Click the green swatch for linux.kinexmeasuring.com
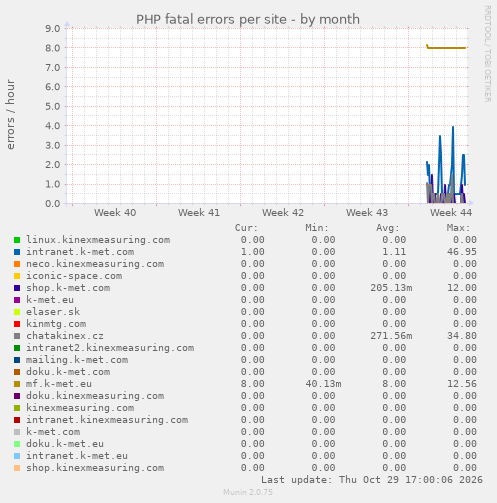Screen dimensions: 497x503 click(17, 240)
